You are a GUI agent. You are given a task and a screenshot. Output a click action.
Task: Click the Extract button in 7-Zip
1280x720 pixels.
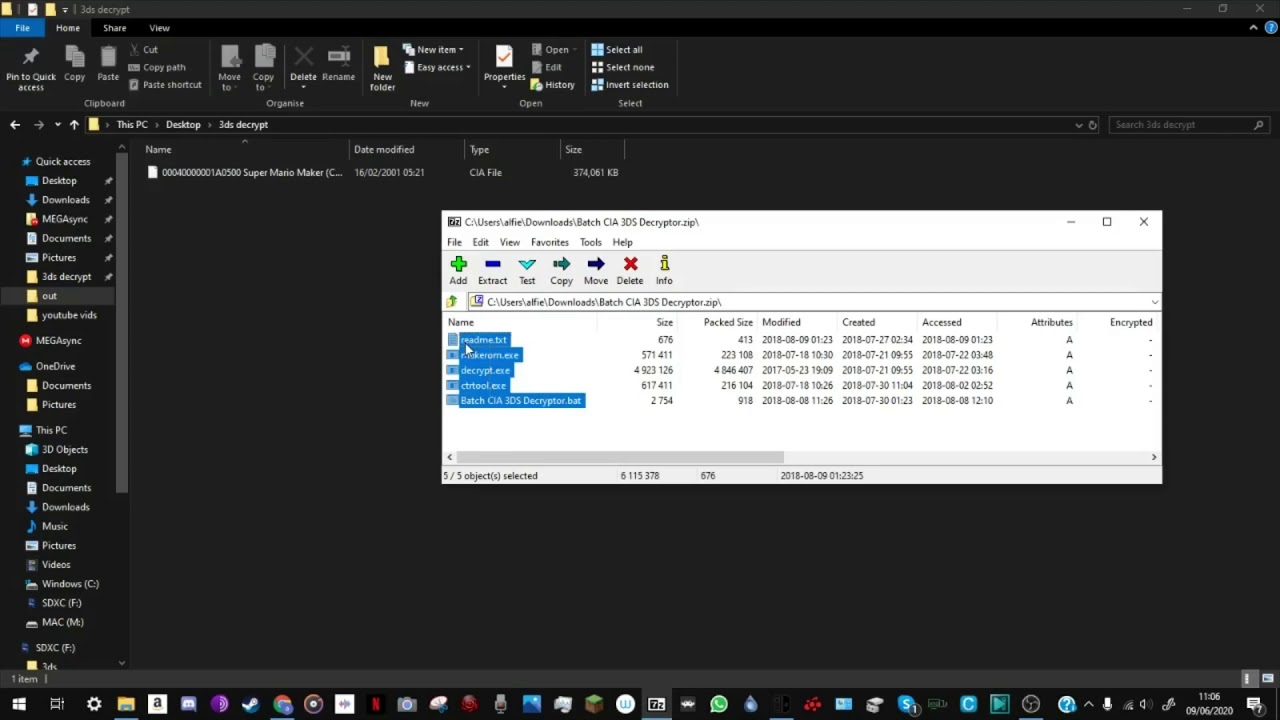(492, 270)
